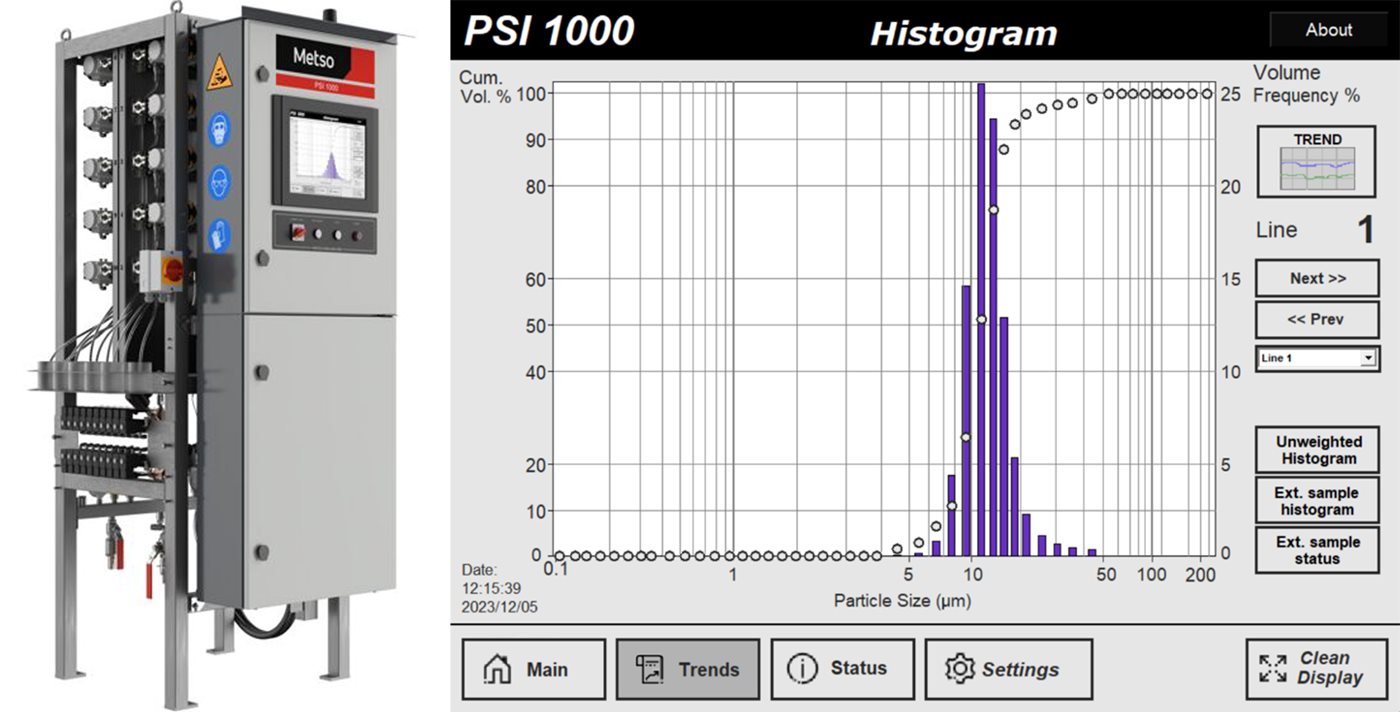Screen dimensions: 1400x712
Task: Click the PSI 1000 logo text
Action: (x=545, y=31)
